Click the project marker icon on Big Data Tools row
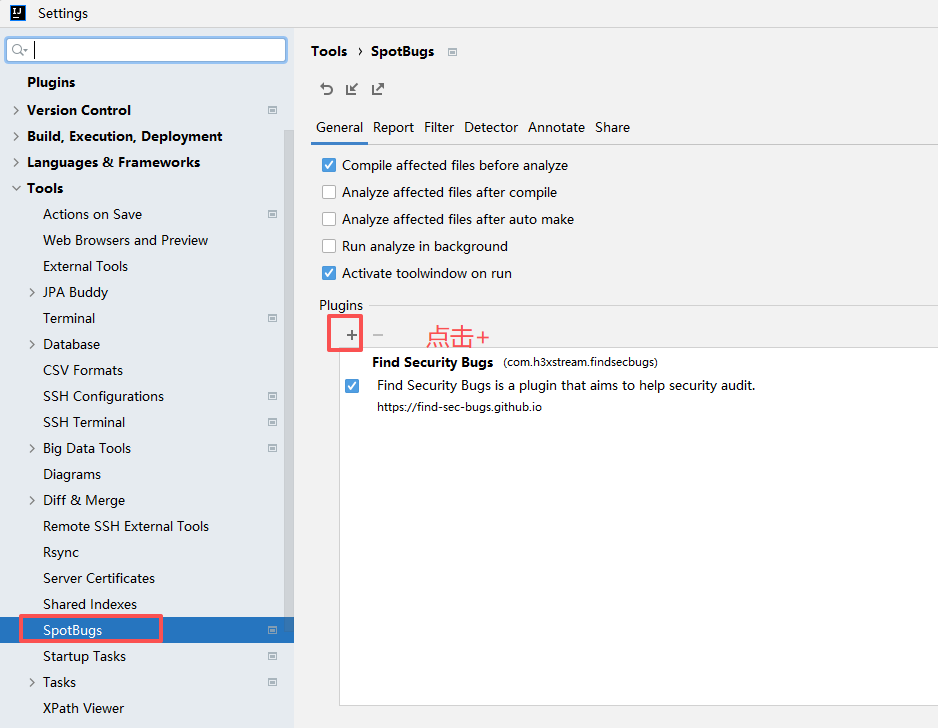 click(x=272, y=448)
